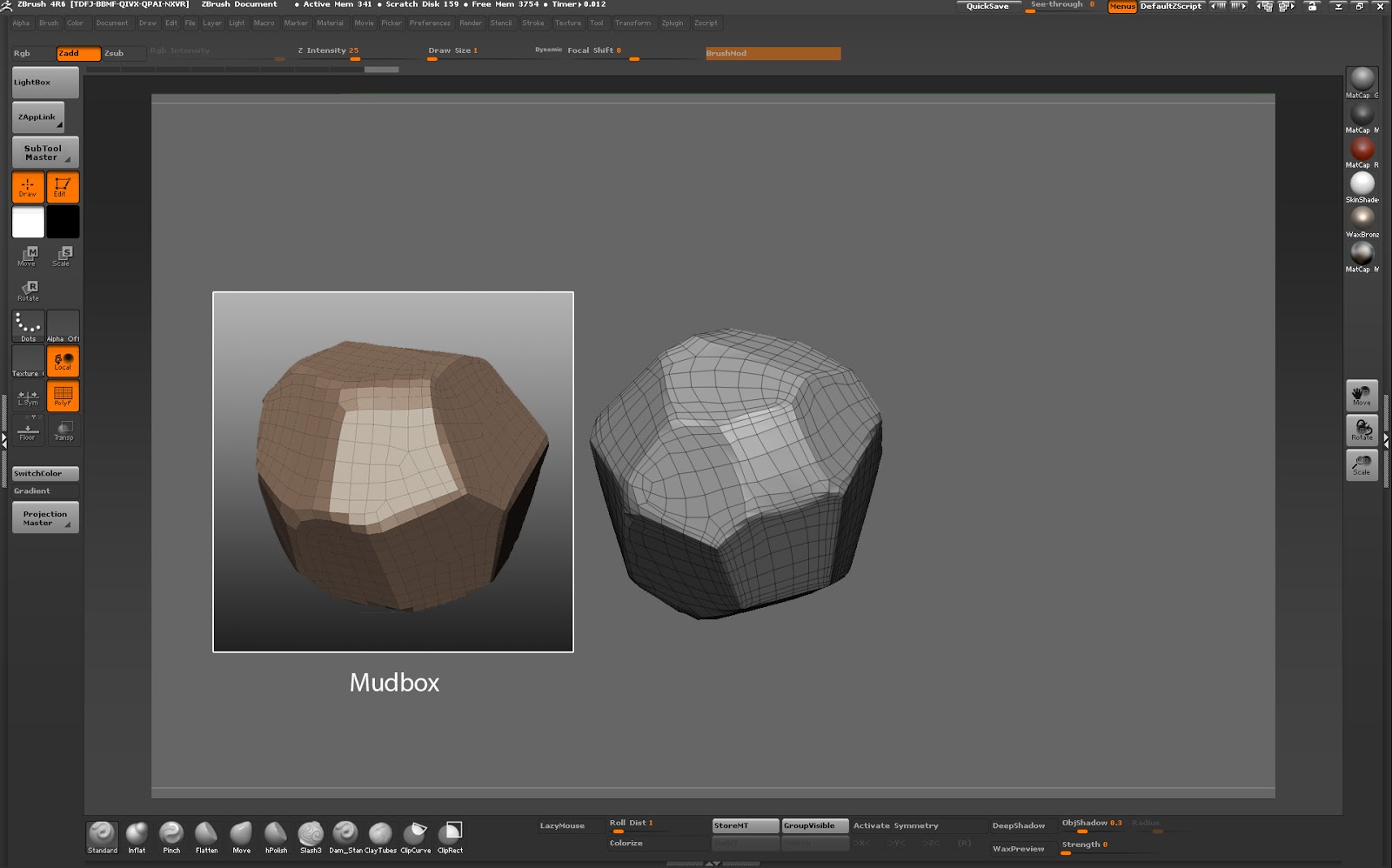Choose the Inflat brush
Screen dimensions: 1392x868
[137, 836]
